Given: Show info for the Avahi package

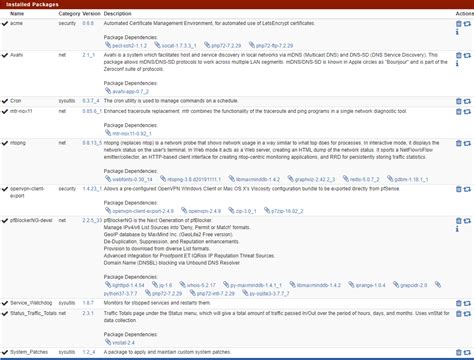Looking at the screenshot, I should (457, 63).
